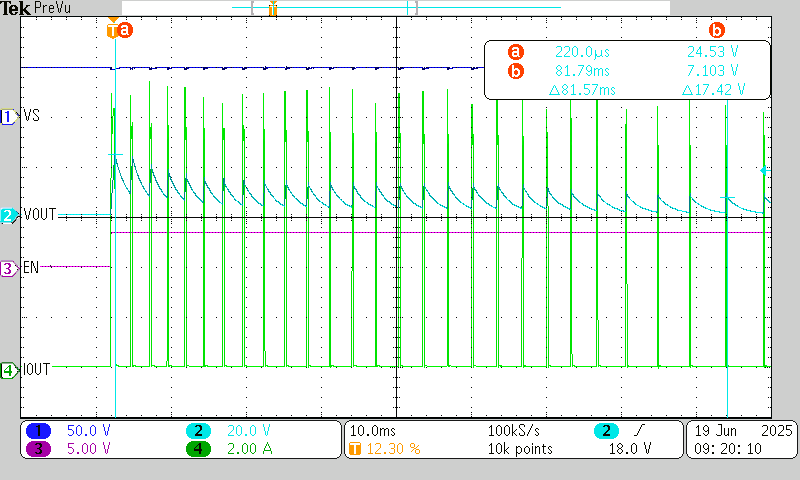Click the channel 1 VS waveform marker
Viewport: 800px width, 480px height.
(8, 117)
